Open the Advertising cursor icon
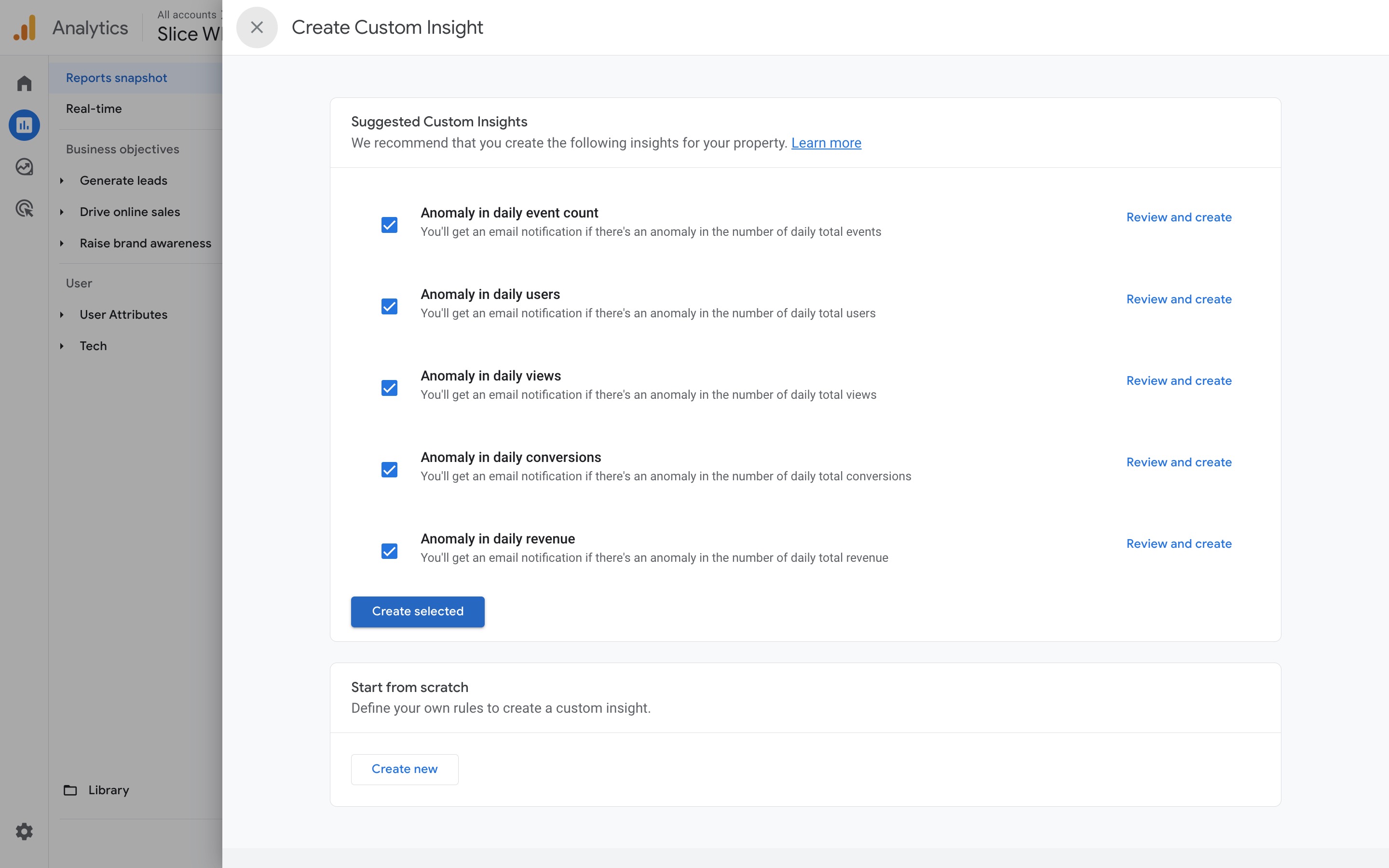 pos(24,208)
